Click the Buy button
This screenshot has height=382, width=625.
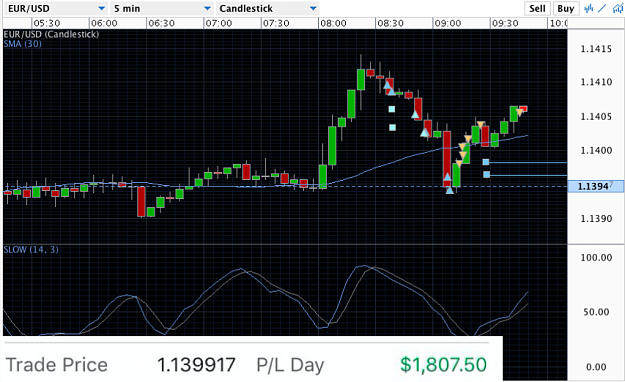565,8
